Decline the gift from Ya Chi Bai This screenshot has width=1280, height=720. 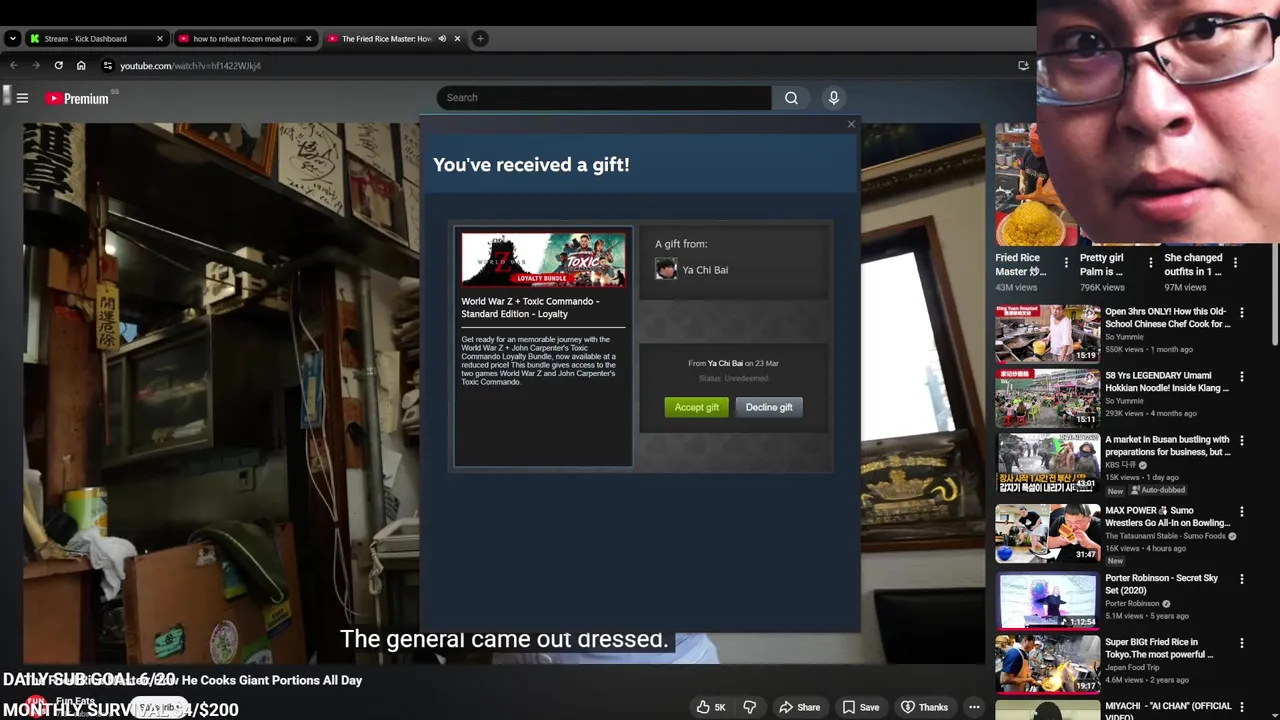[x=769, y=407]
